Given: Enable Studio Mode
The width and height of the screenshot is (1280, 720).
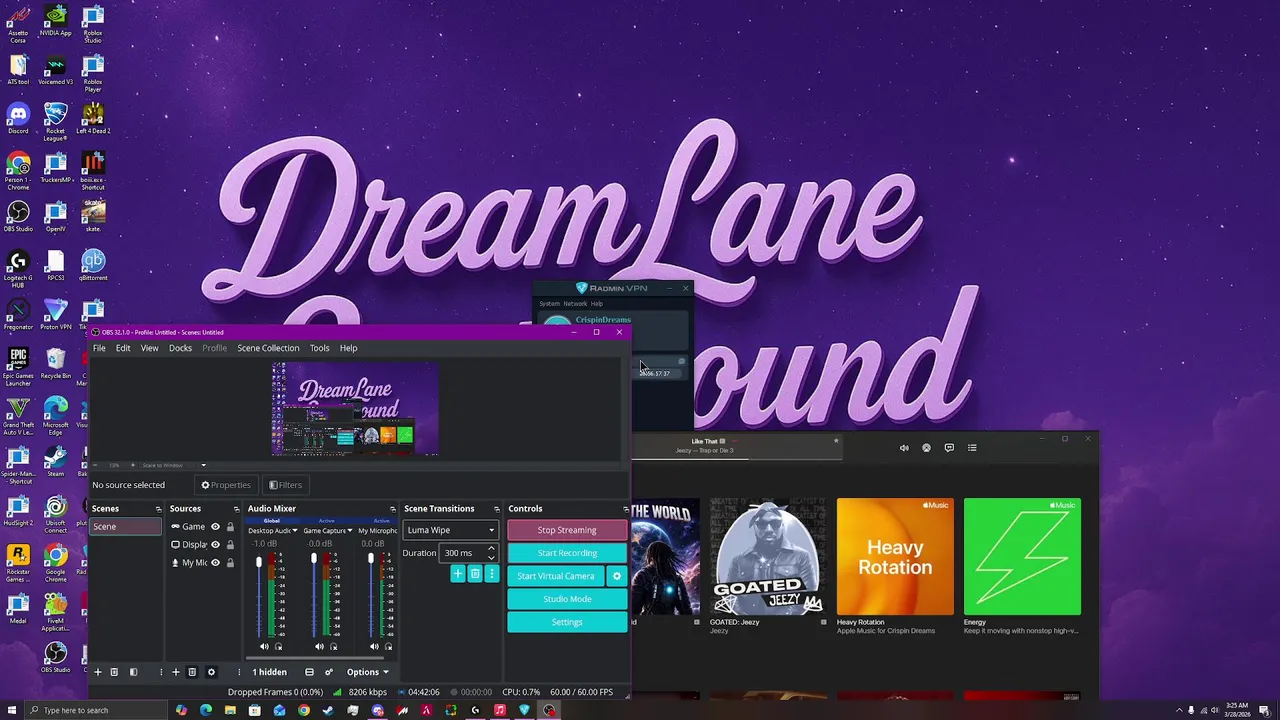Looking at the screenshot, I should (x=567, y=599).
